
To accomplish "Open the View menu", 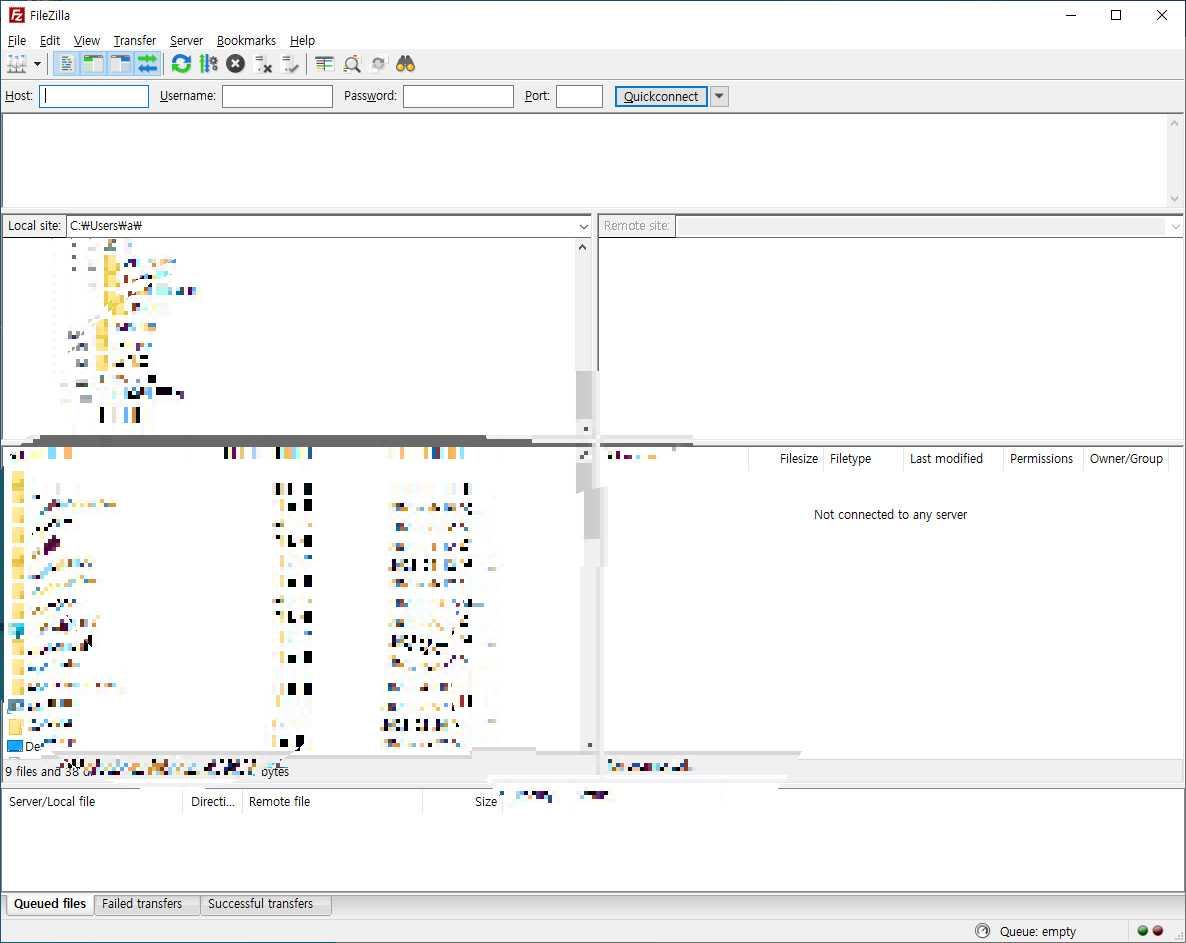I will click(x=86, y=41).
